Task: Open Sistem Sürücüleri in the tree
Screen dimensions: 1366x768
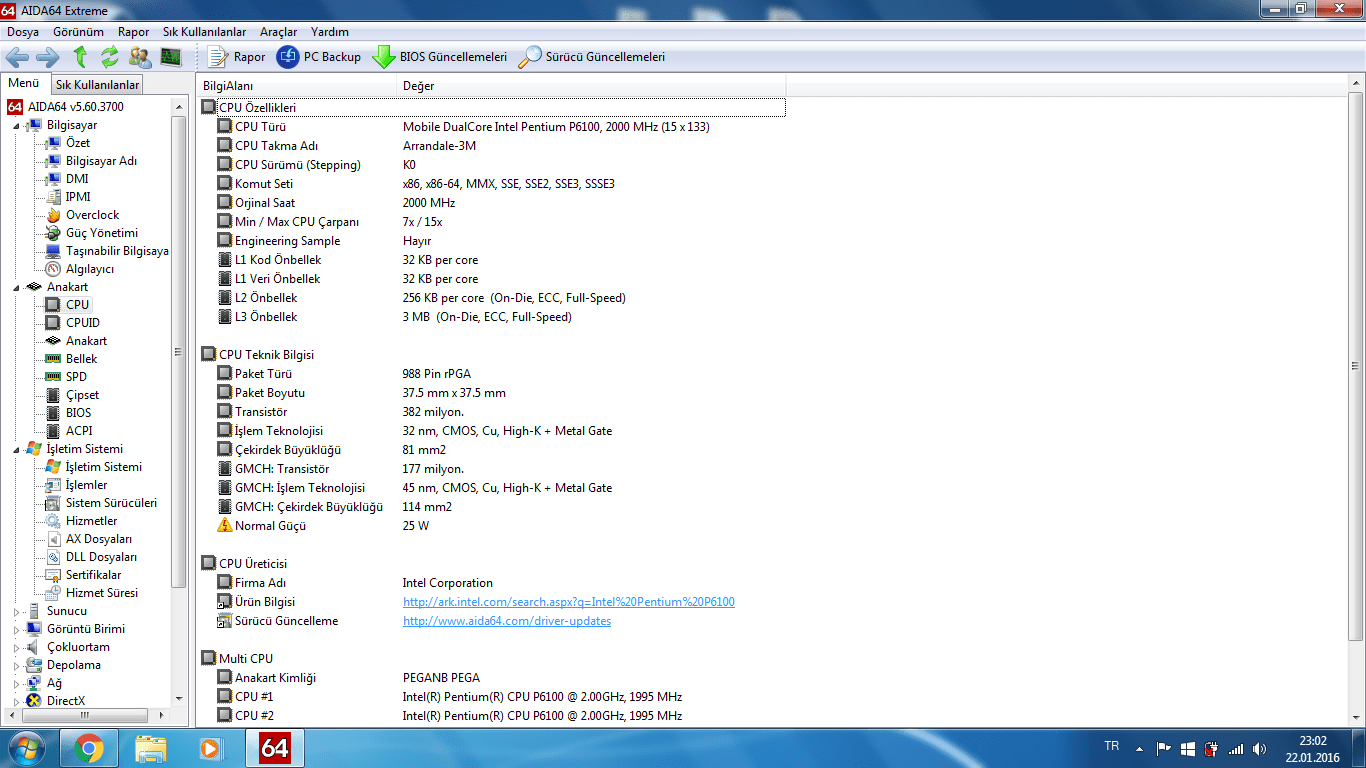Action: pyautogui.click(x=111, y=503)
